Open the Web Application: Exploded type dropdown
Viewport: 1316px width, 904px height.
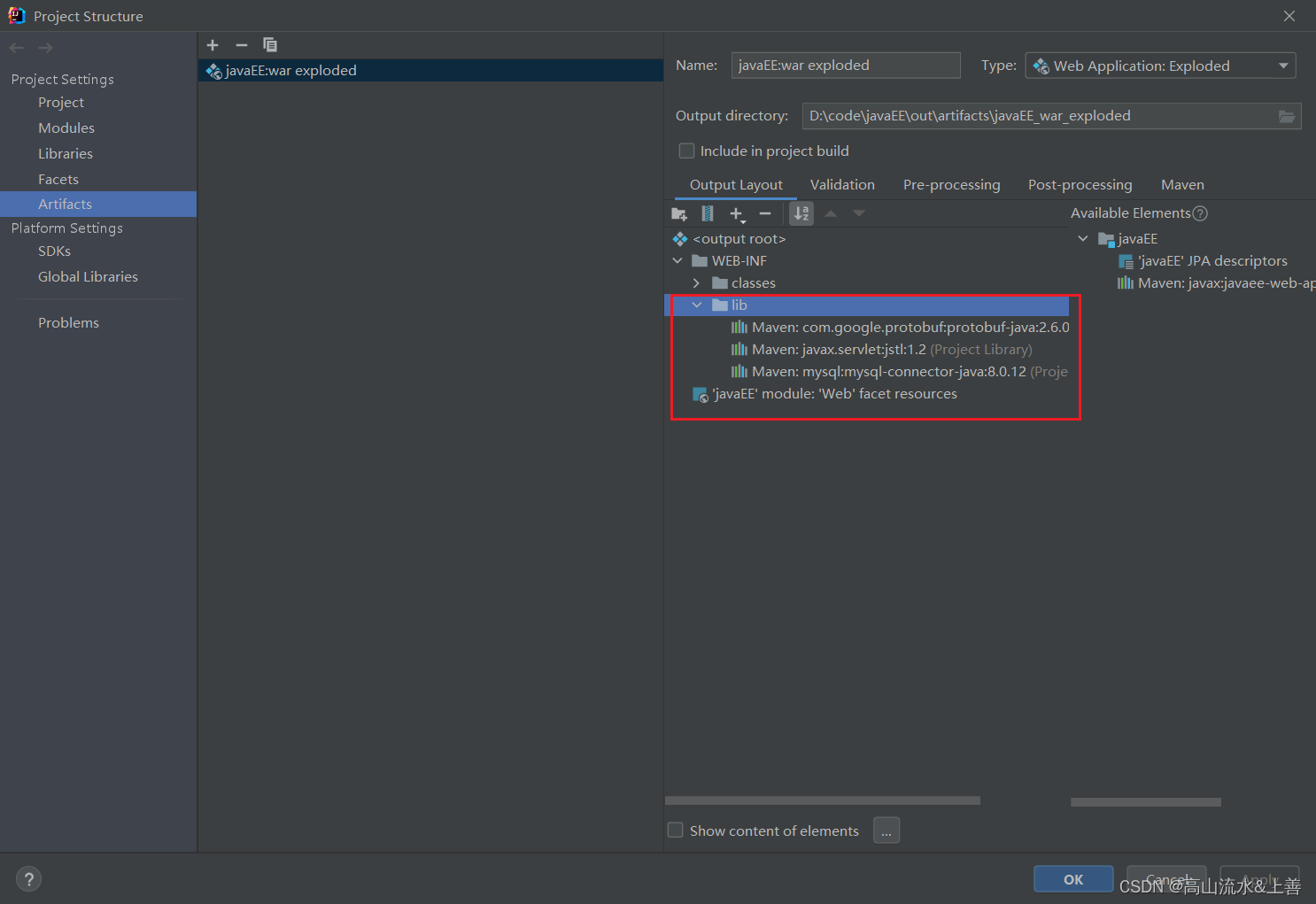click(x=1283, y=65)
